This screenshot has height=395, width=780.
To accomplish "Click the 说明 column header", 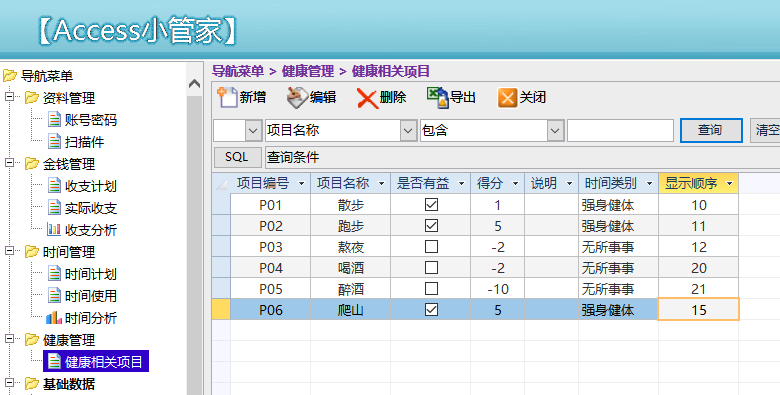I will 552,184.
